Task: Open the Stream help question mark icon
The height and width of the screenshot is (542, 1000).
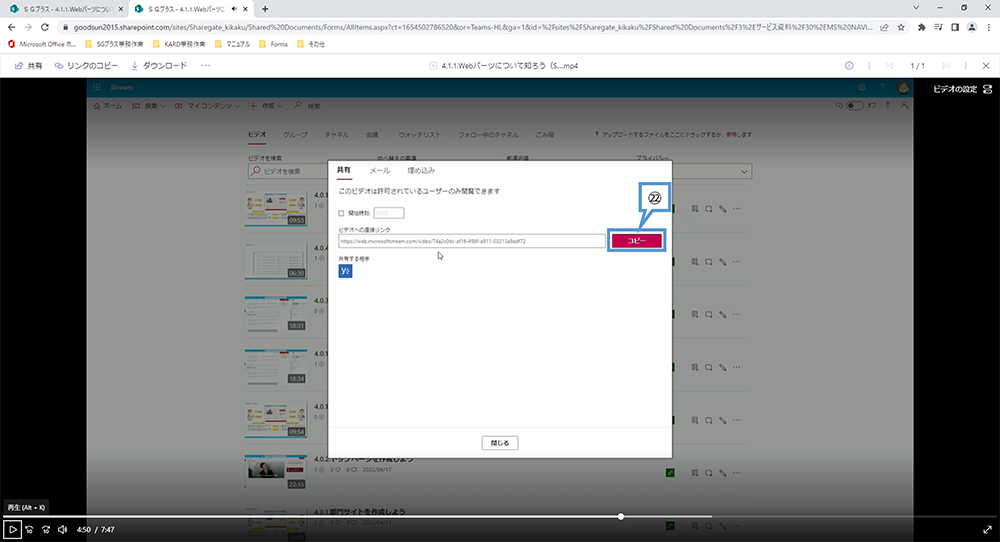Action: click(883, 87)
